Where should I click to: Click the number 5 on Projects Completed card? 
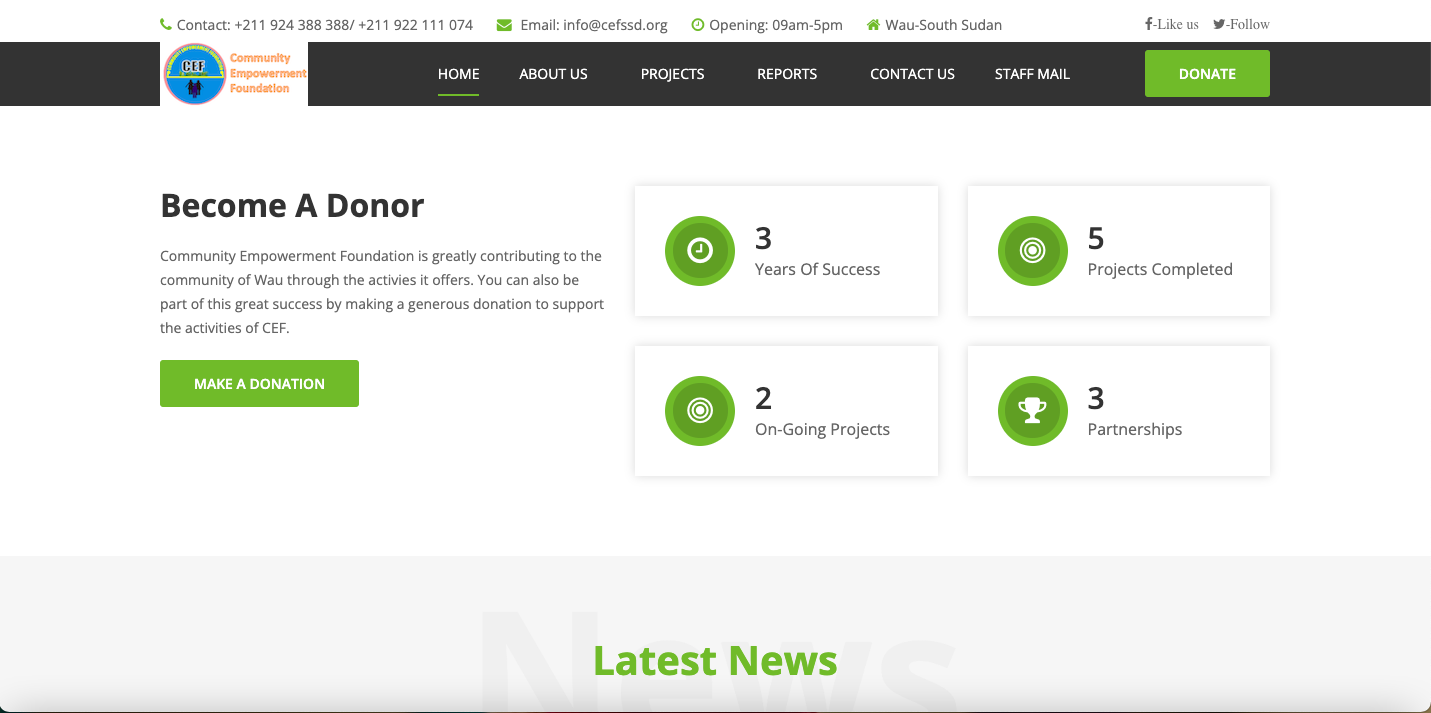click(x=1096, y=238)
